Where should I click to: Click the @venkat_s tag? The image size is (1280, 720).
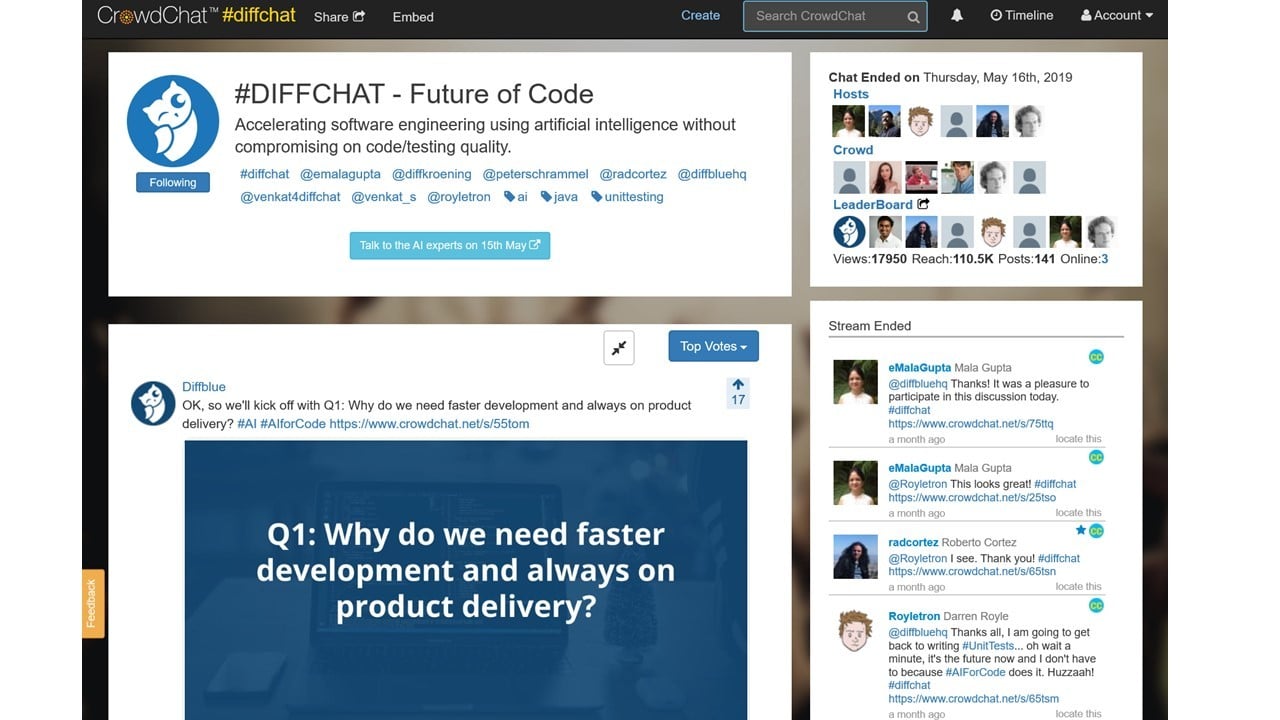(x=384, y=197)
